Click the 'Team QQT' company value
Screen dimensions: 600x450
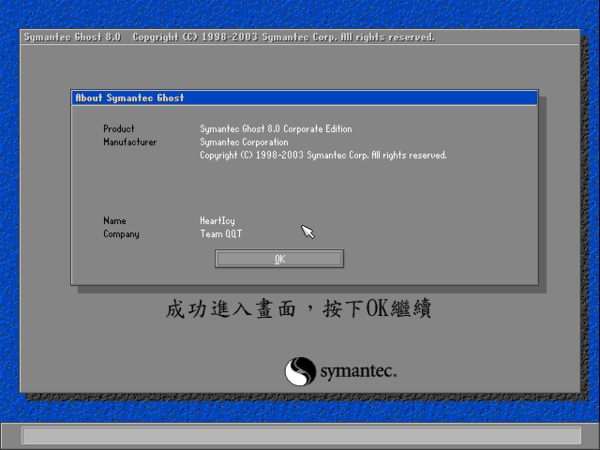[221, 234]
